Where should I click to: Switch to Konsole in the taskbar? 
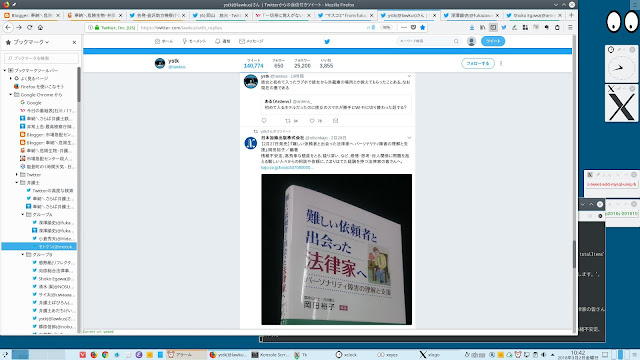[270, 355]
